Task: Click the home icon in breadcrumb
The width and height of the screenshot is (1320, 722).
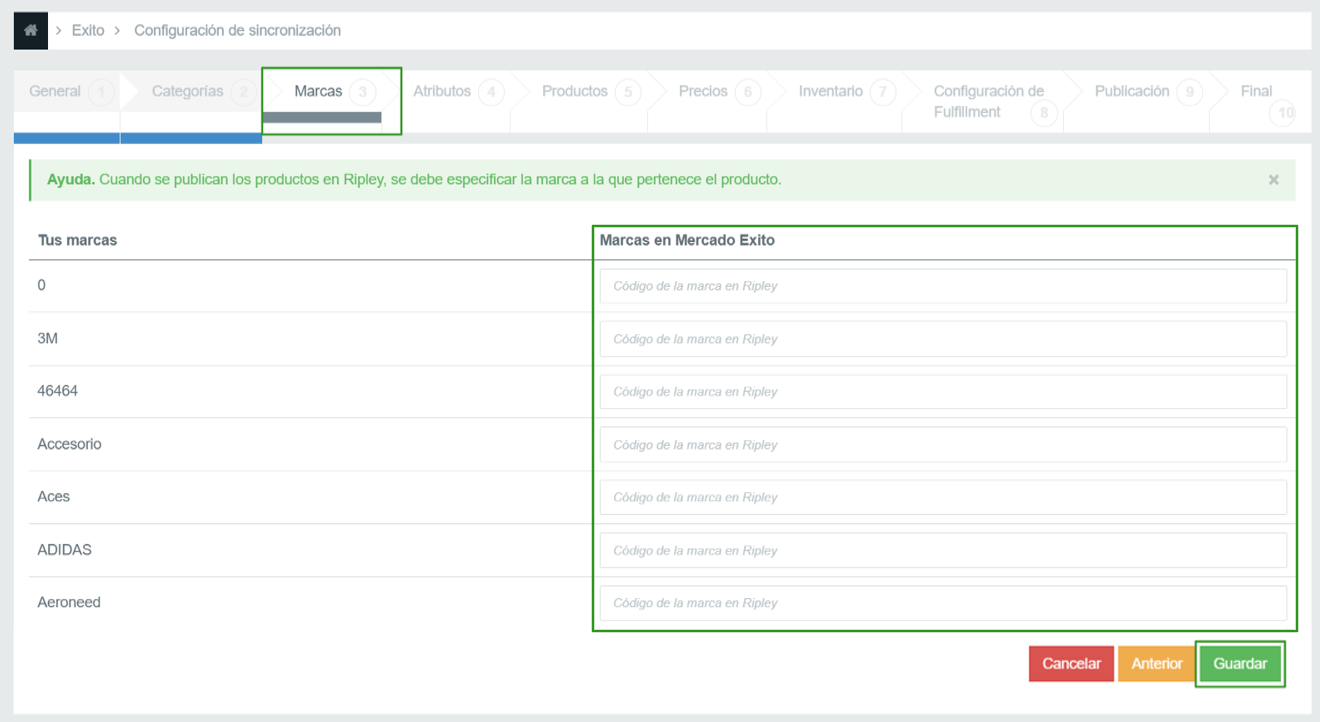Action: tap(31, 31)
